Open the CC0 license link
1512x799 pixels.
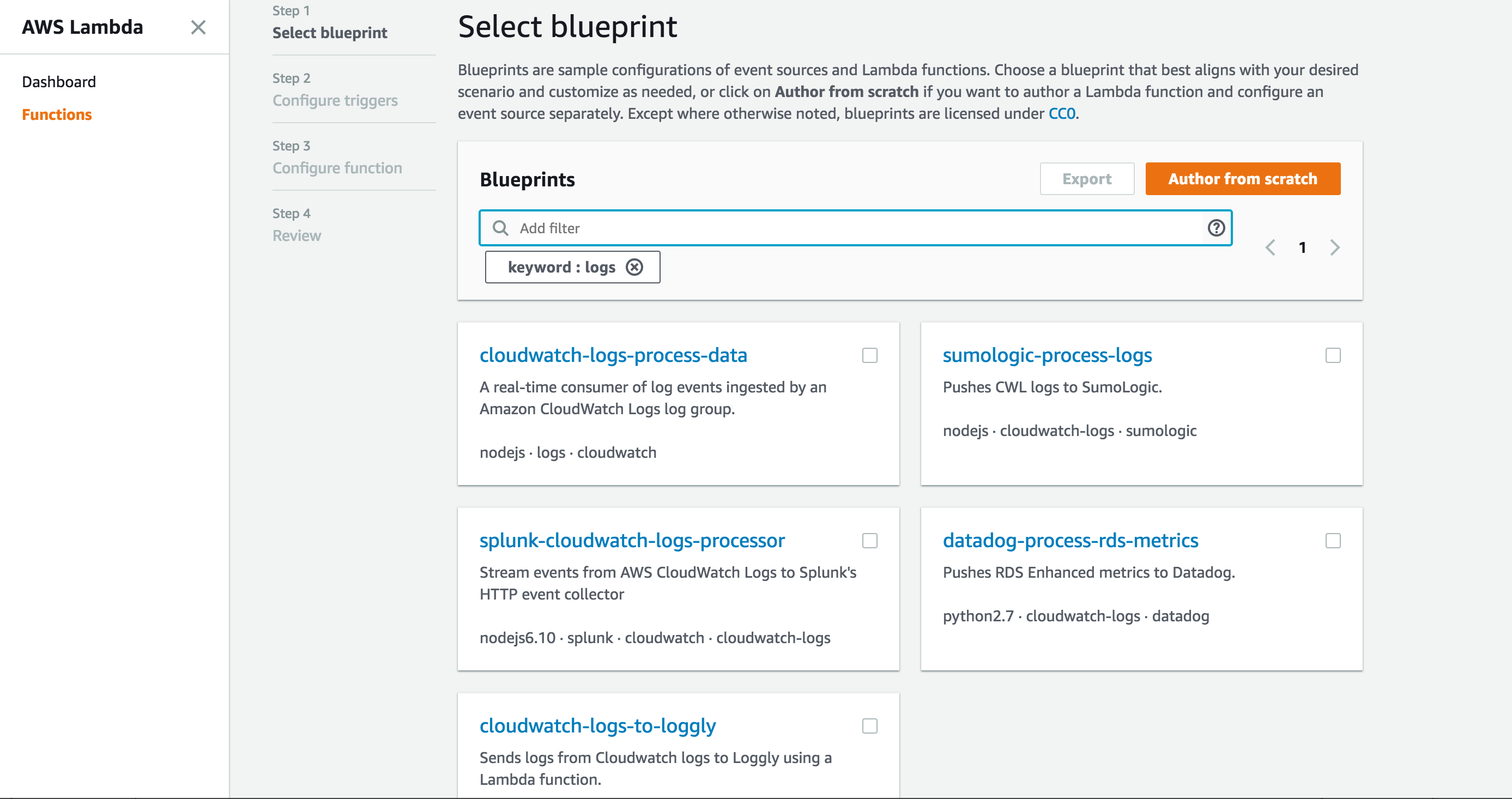1062,113
